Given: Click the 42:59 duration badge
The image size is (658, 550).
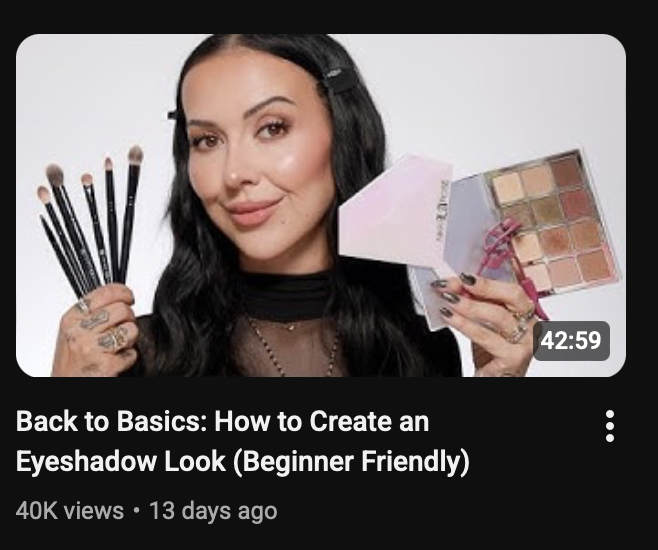Looking at the screenshot, I should tap(571, 341).
